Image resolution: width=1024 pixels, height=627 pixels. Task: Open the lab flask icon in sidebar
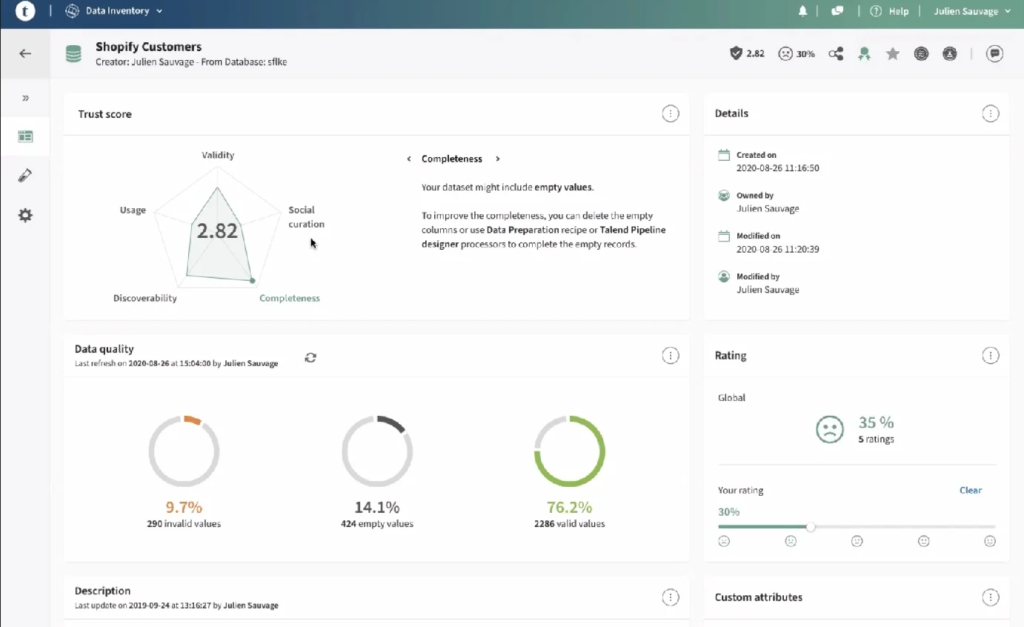[25, 176]
